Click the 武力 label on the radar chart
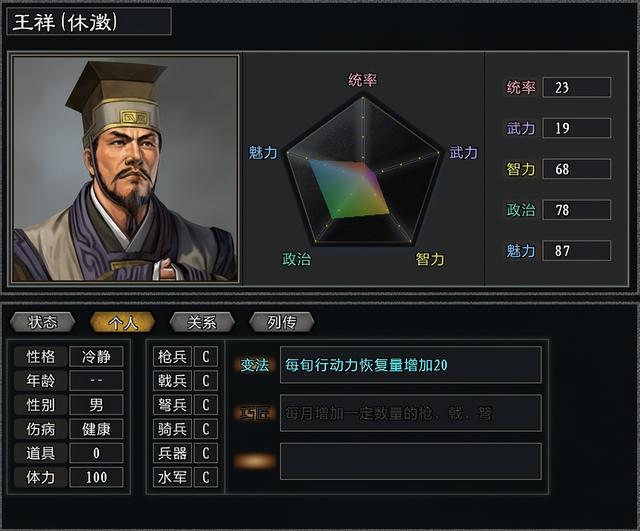 (463, 152)
